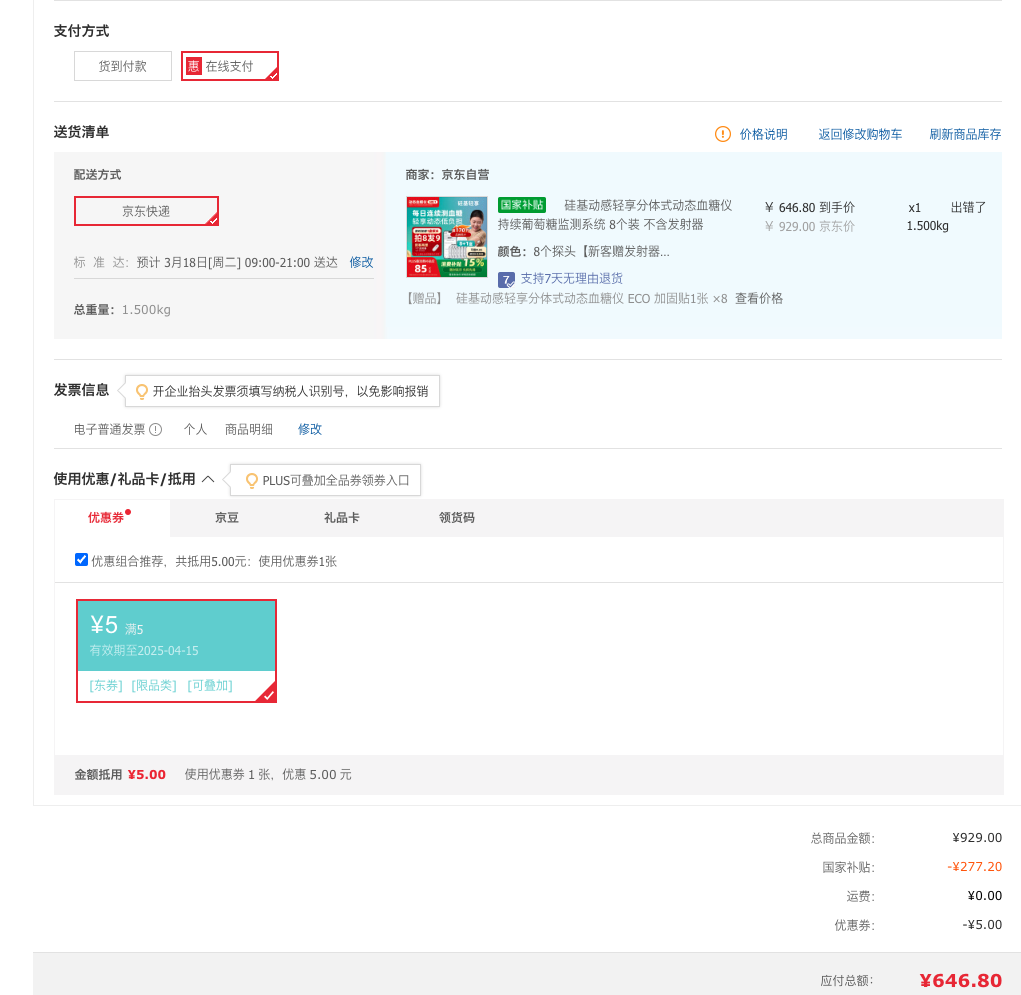This screenshot has width=1021, height=995.
Task: Open 价格说明 link
Action: (763, 134)
